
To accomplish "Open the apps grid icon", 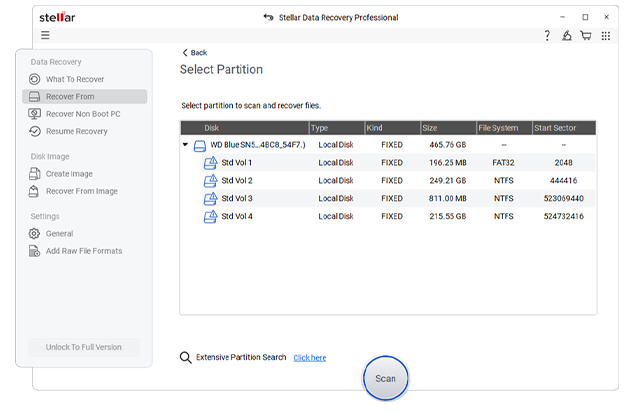I will 606,36.
